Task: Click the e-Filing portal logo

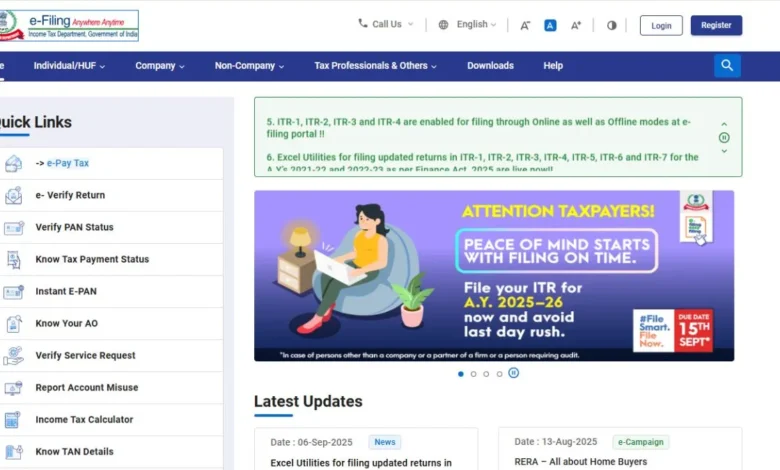Action: 68,25
